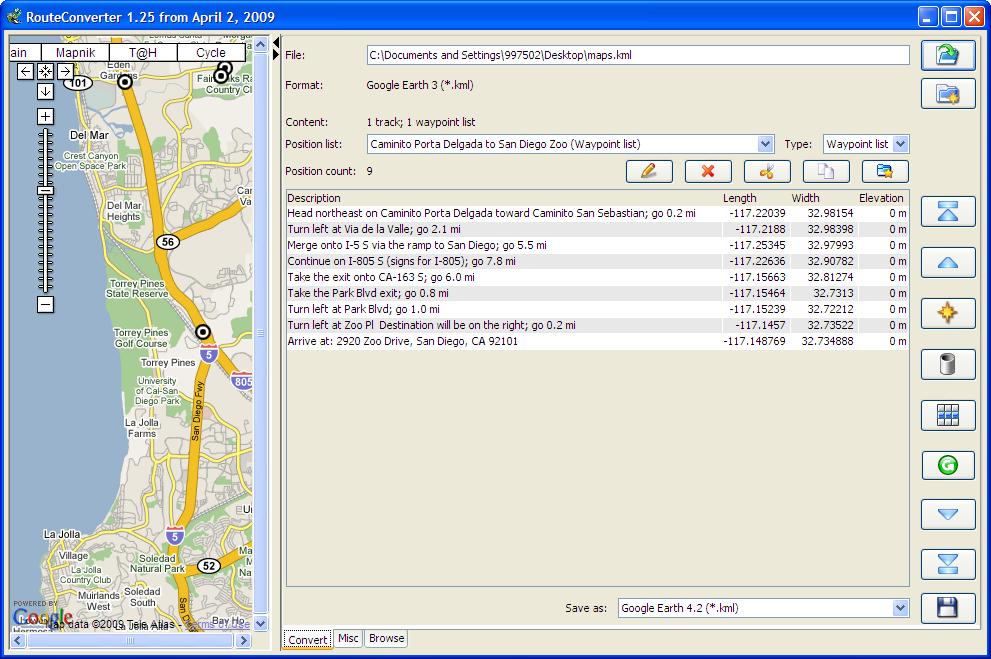Click the map zoom slider handle
Screen dimensions: 991x659
[46, 190]
